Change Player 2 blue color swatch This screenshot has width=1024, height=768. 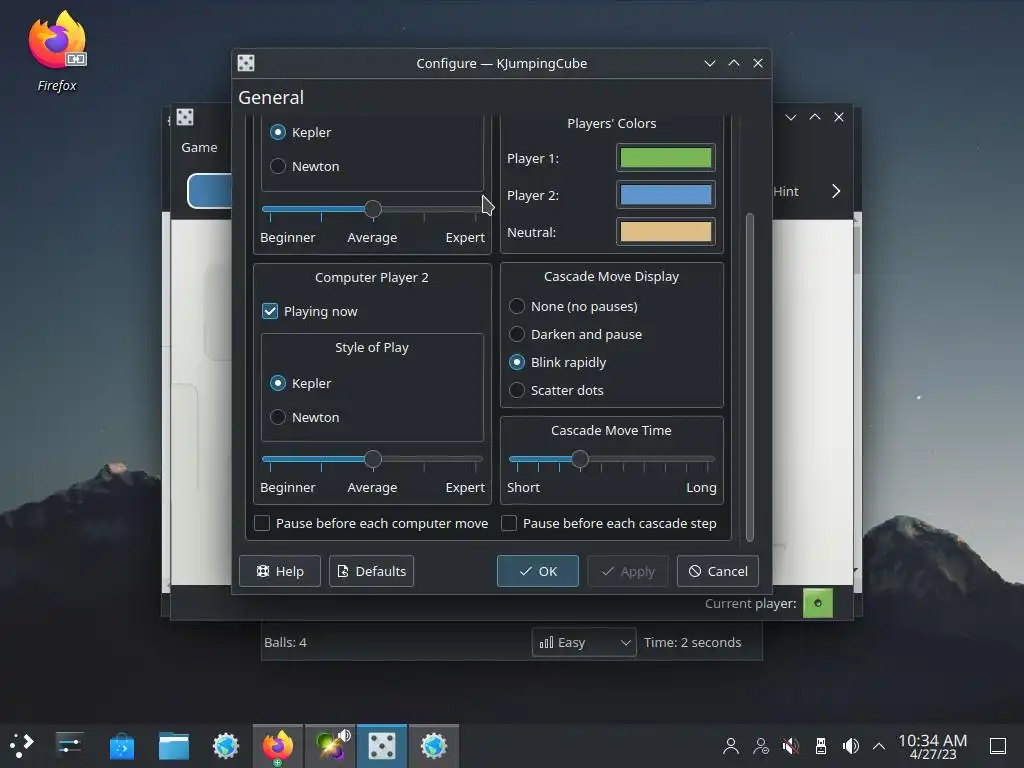(x=665, y=195)
